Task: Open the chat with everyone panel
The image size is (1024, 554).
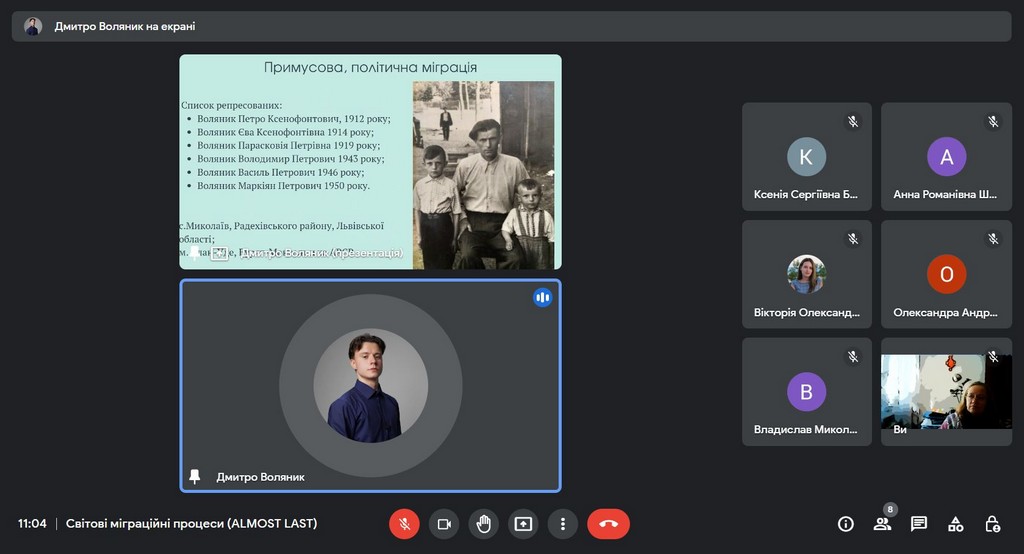Action: click(x=919, y=524)
